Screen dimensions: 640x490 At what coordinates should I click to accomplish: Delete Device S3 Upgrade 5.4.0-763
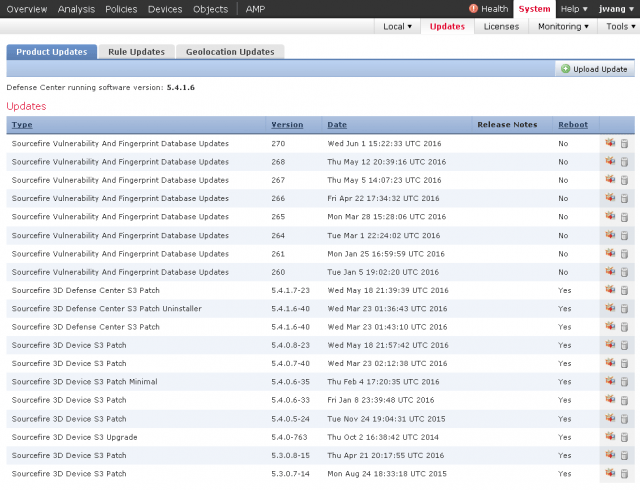(x=624, y=438)
